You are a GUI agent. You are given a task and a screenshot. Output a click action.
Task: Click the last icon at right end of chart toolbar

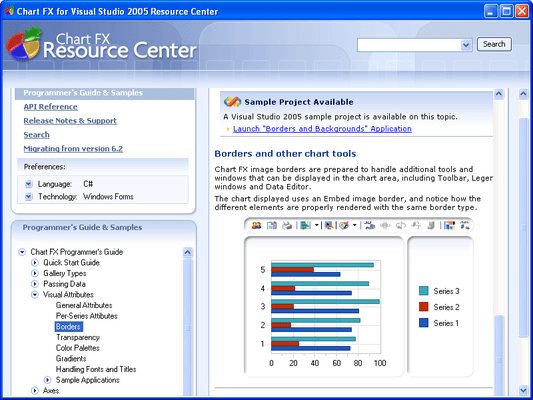465,225
